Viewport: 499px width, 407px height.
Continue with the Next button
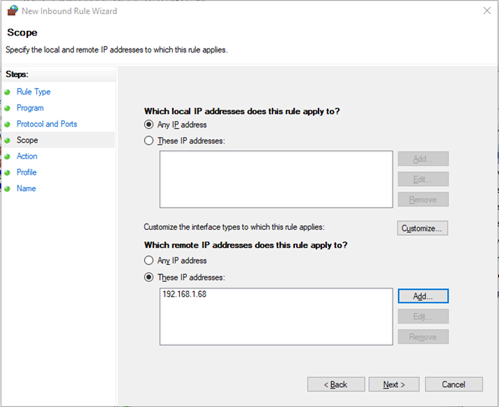click(394, 384)
